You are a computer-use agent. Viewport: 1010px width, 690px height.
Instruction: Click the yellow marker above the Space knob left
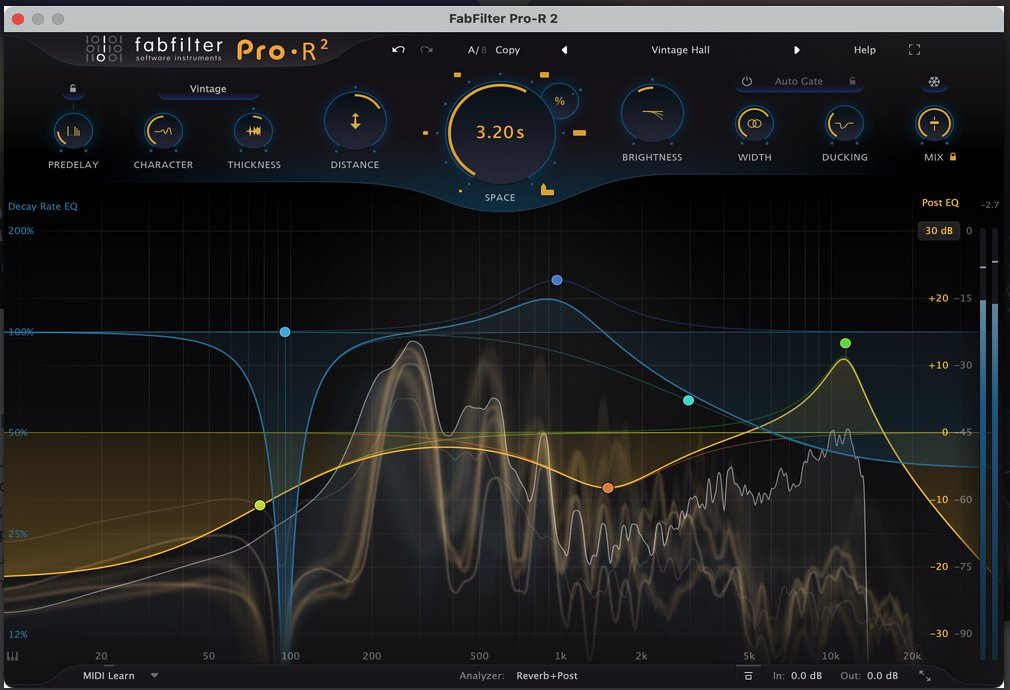(x=457, y=75)
